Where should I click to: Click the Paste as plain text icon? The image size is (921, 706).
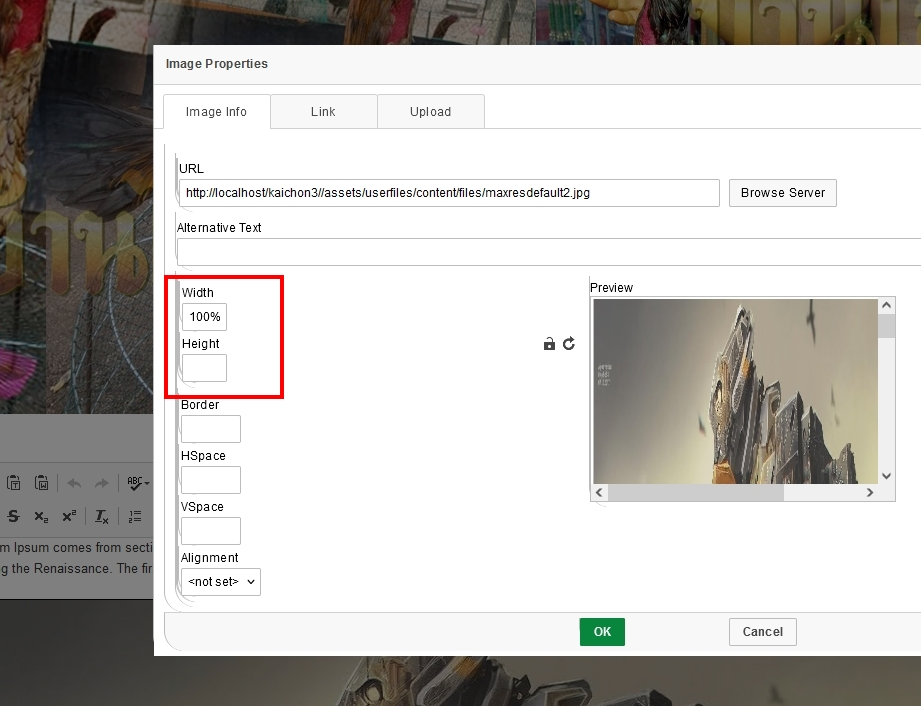[14, 483]
